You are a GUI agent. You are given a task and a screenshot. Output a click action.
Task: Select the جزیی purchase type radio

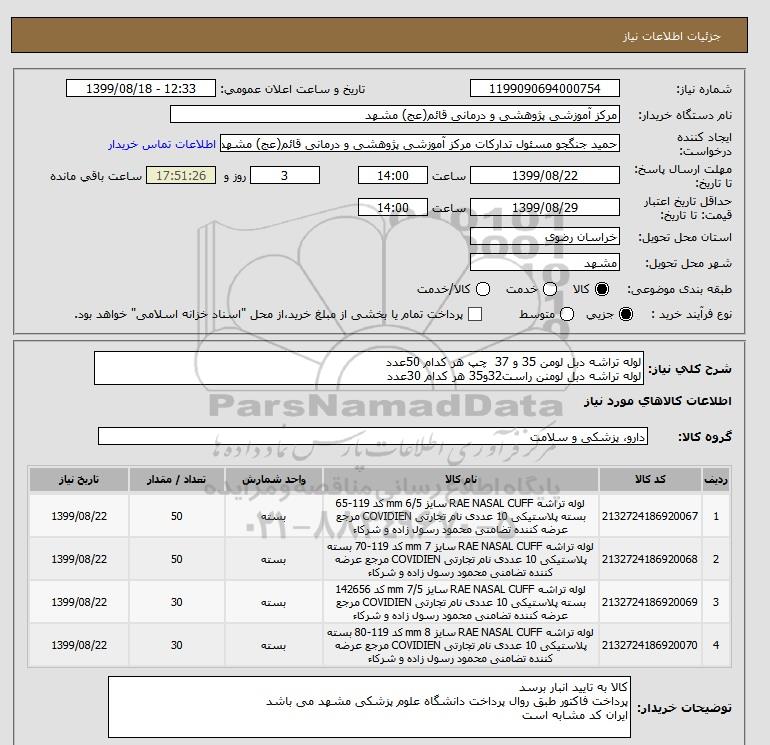tap(626, 314)
